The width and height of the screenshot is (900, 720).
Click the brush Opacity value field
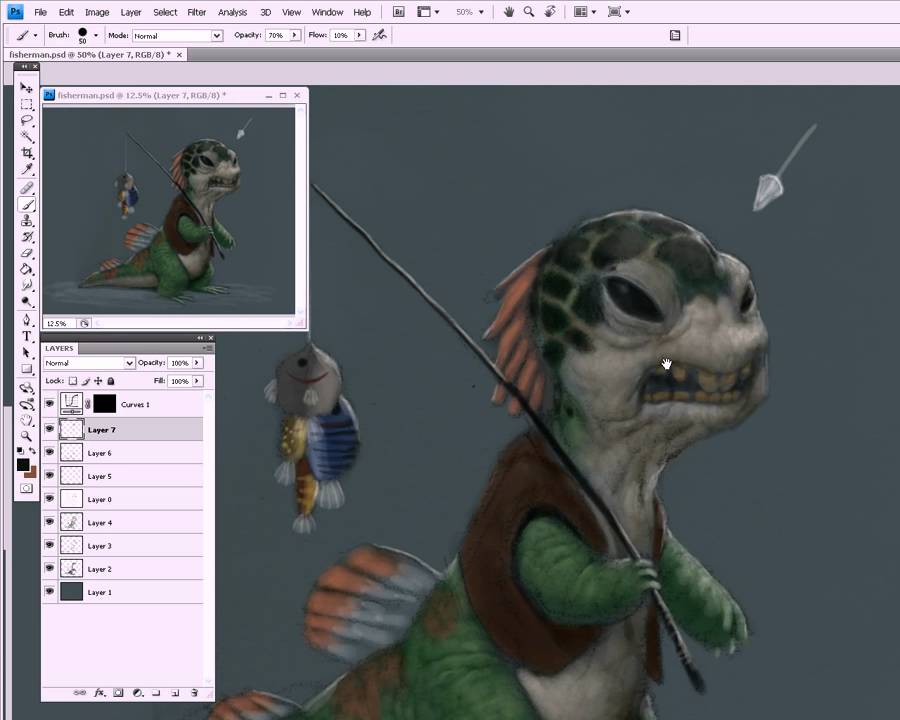coord(277,35)
